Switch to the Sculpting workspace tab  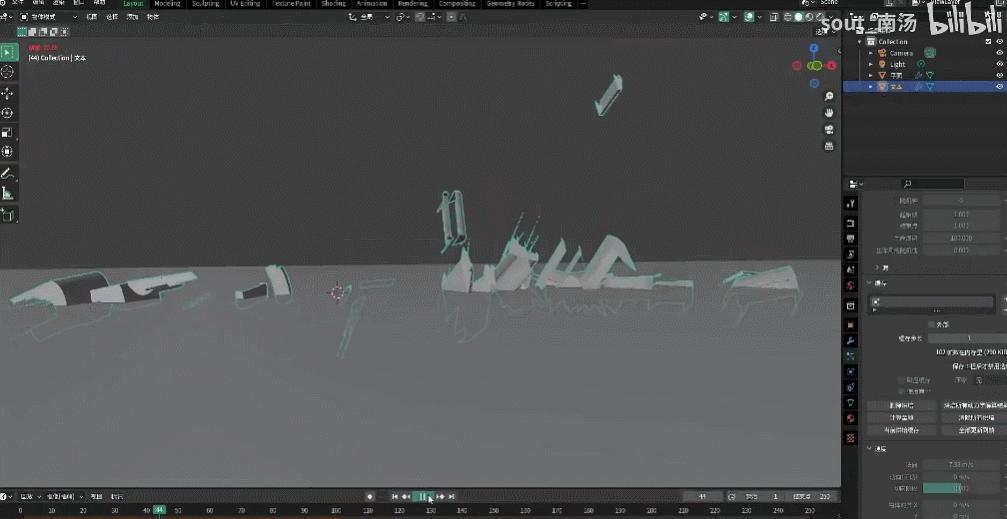[x=205, y=4]
